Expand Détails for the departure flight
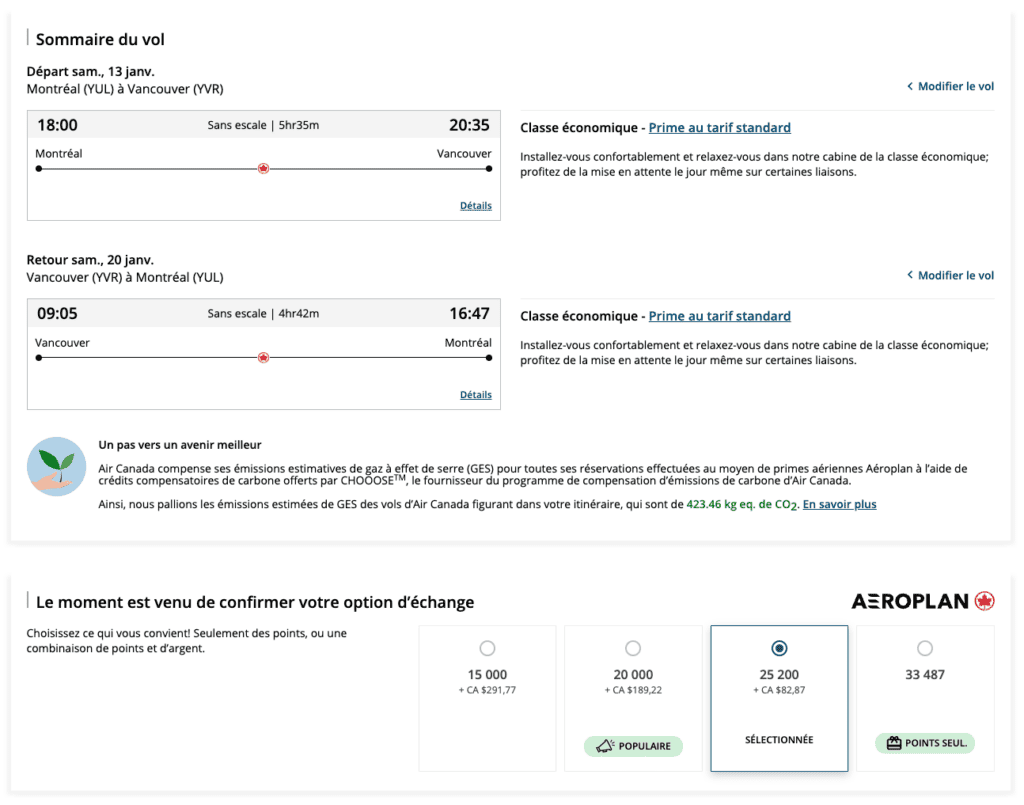 (x=475, y=206)
